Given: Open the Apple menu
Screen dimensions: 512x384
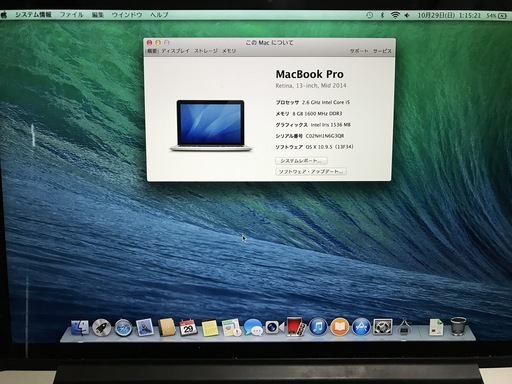Looking at the screenshot, I should 4,15.
